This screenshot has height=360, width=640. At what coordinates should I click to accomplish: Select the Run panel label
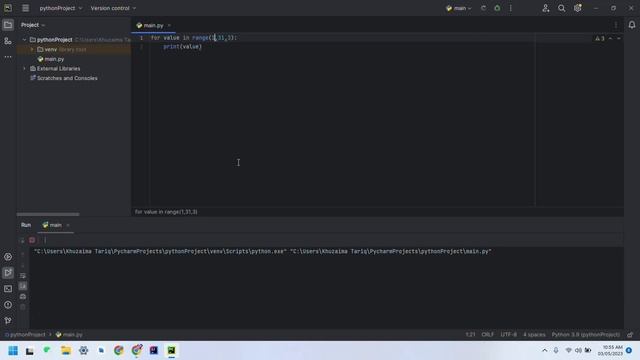(26, 225)
